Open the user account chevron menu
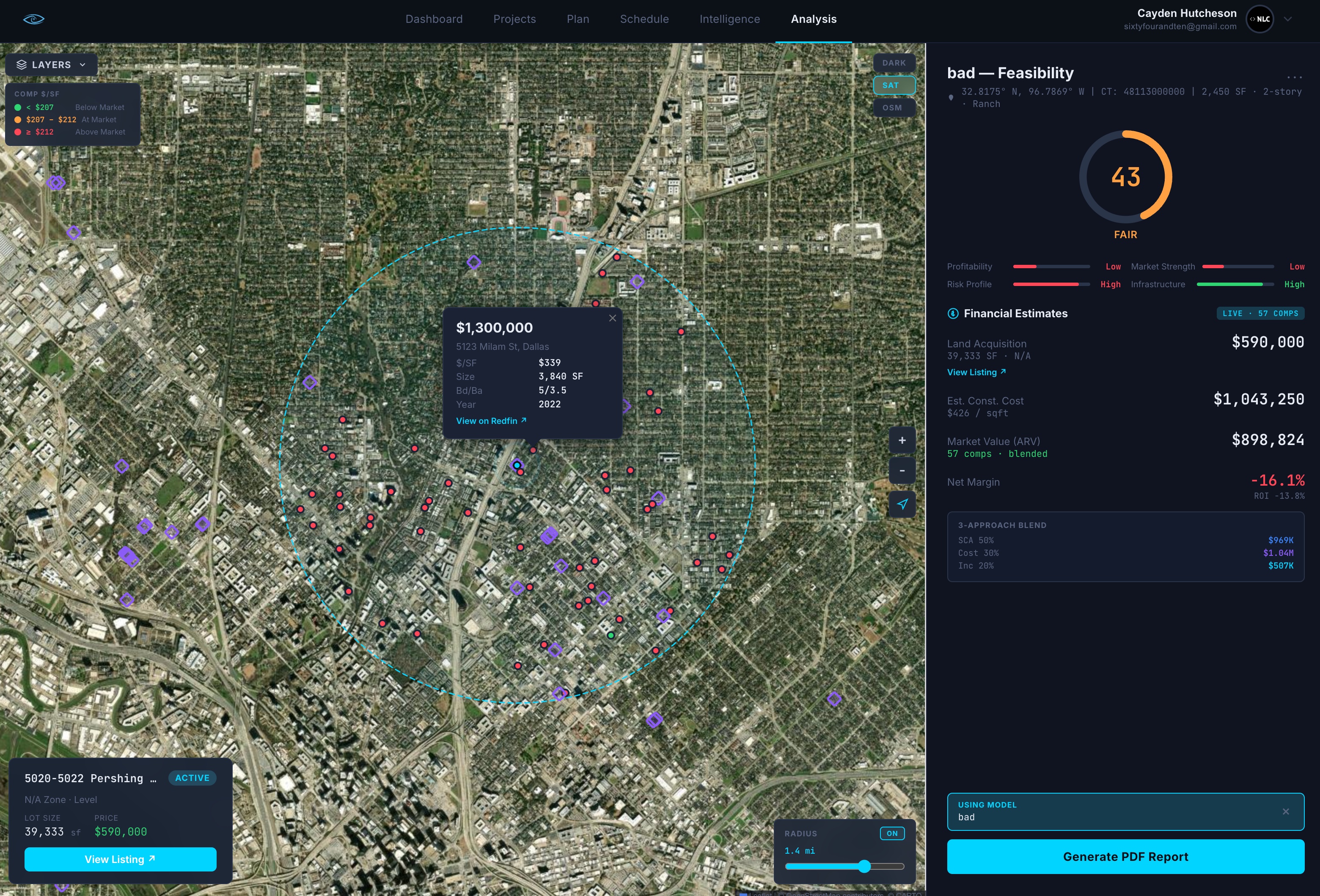This screenshot has width=1320, height=896. (x=1287, y=19)
